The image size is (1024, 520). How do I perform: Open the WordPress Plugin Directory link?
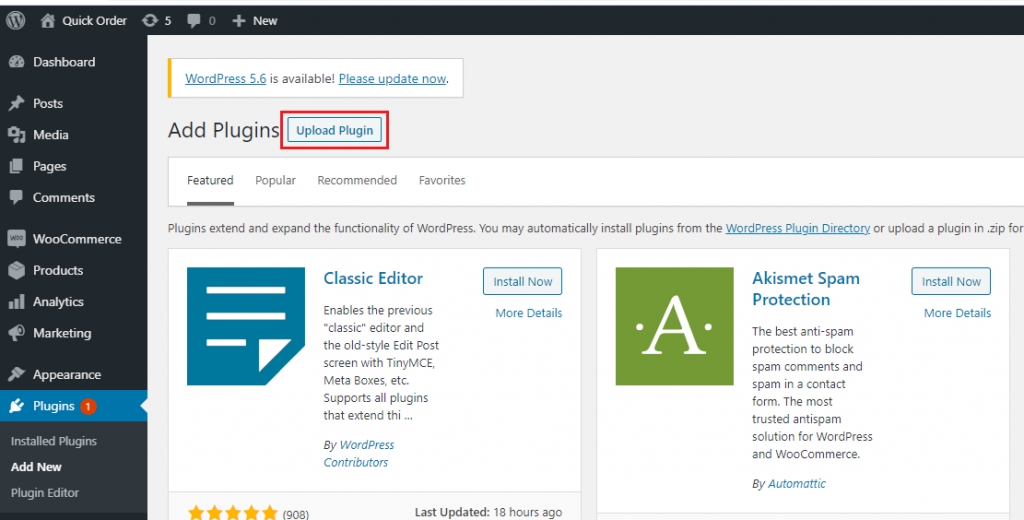click(x=797, y=228)
